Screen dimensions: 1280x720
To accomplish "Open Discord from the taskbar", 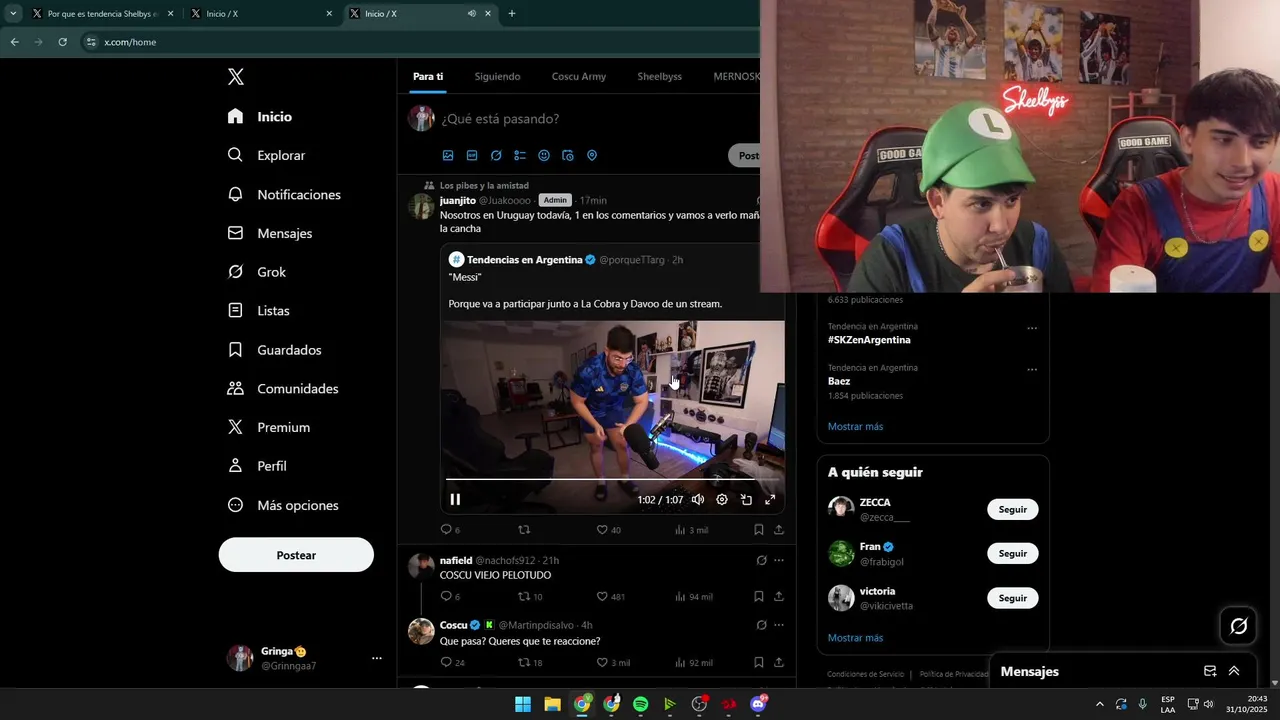I will click(x=758, y=704).
